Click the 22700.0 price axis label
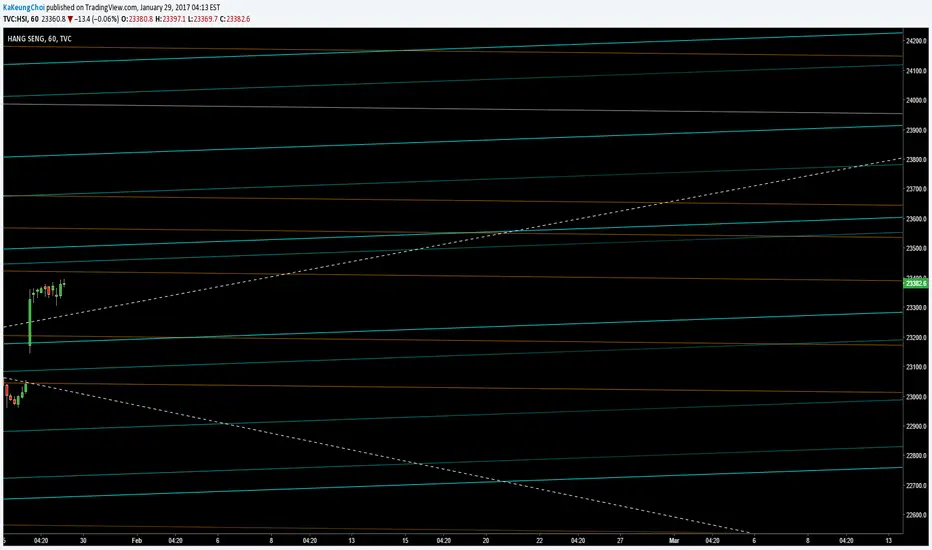Image resolution: width=932 pixels, height=550 pixels. [916, 486]
